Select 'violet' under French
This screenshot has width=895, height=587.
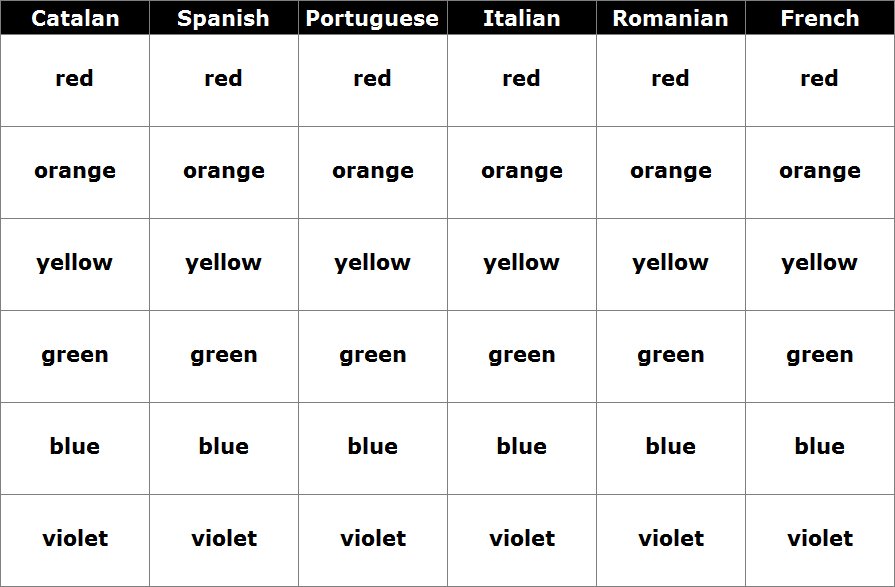(820, 538)
